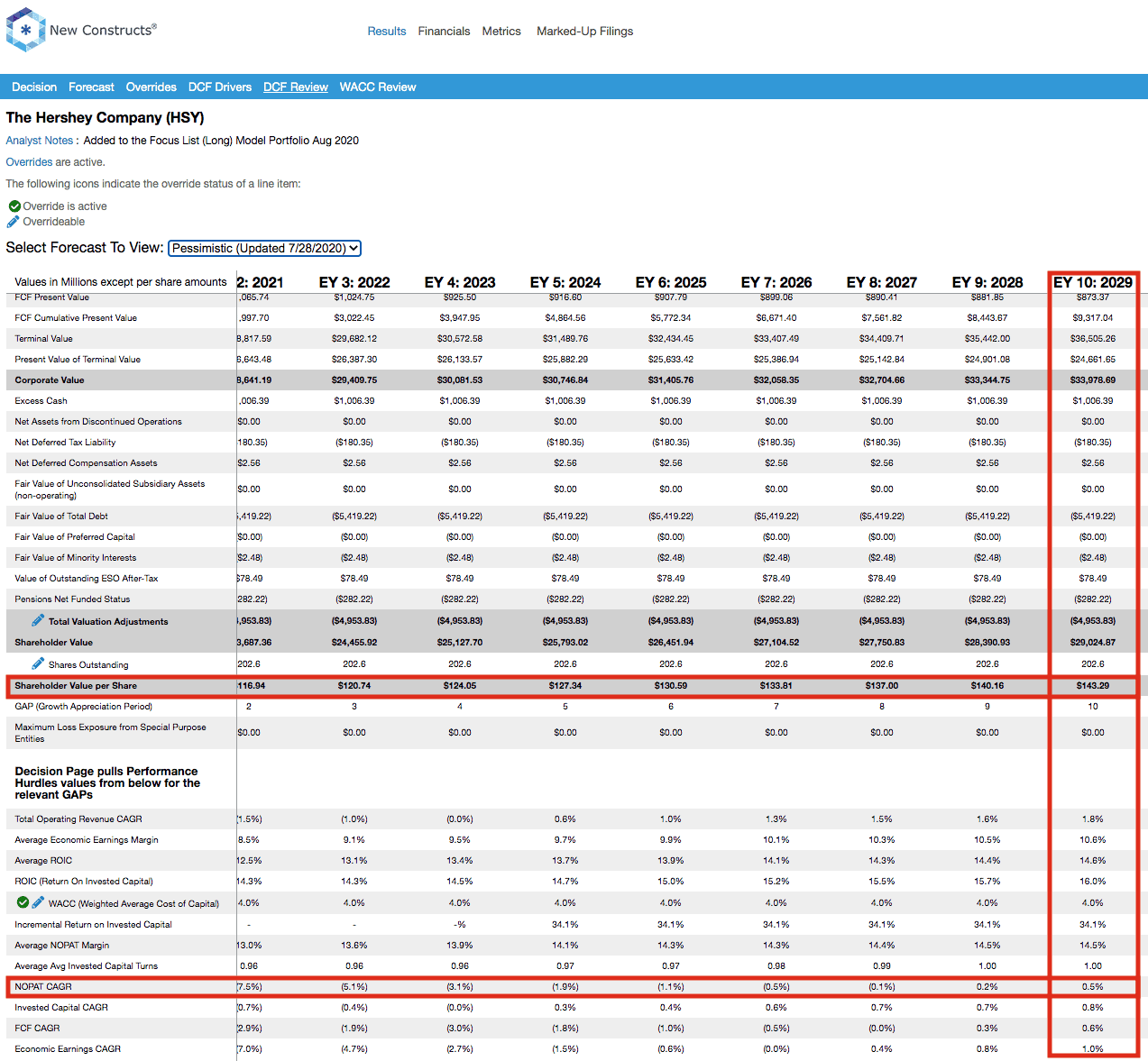The height and width of the screenshot is (1061, 1148).
Task: Click green 'Override is active' legend icon
Action: [14, 206]
